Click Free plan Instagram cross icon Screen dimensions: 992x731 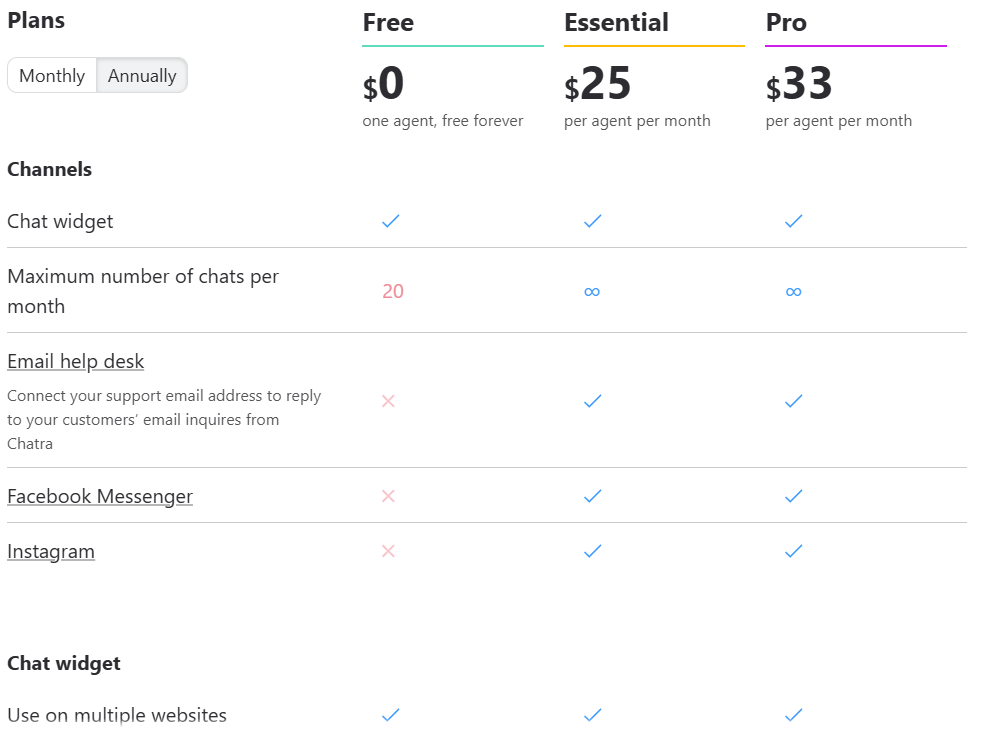coord(389,551)
